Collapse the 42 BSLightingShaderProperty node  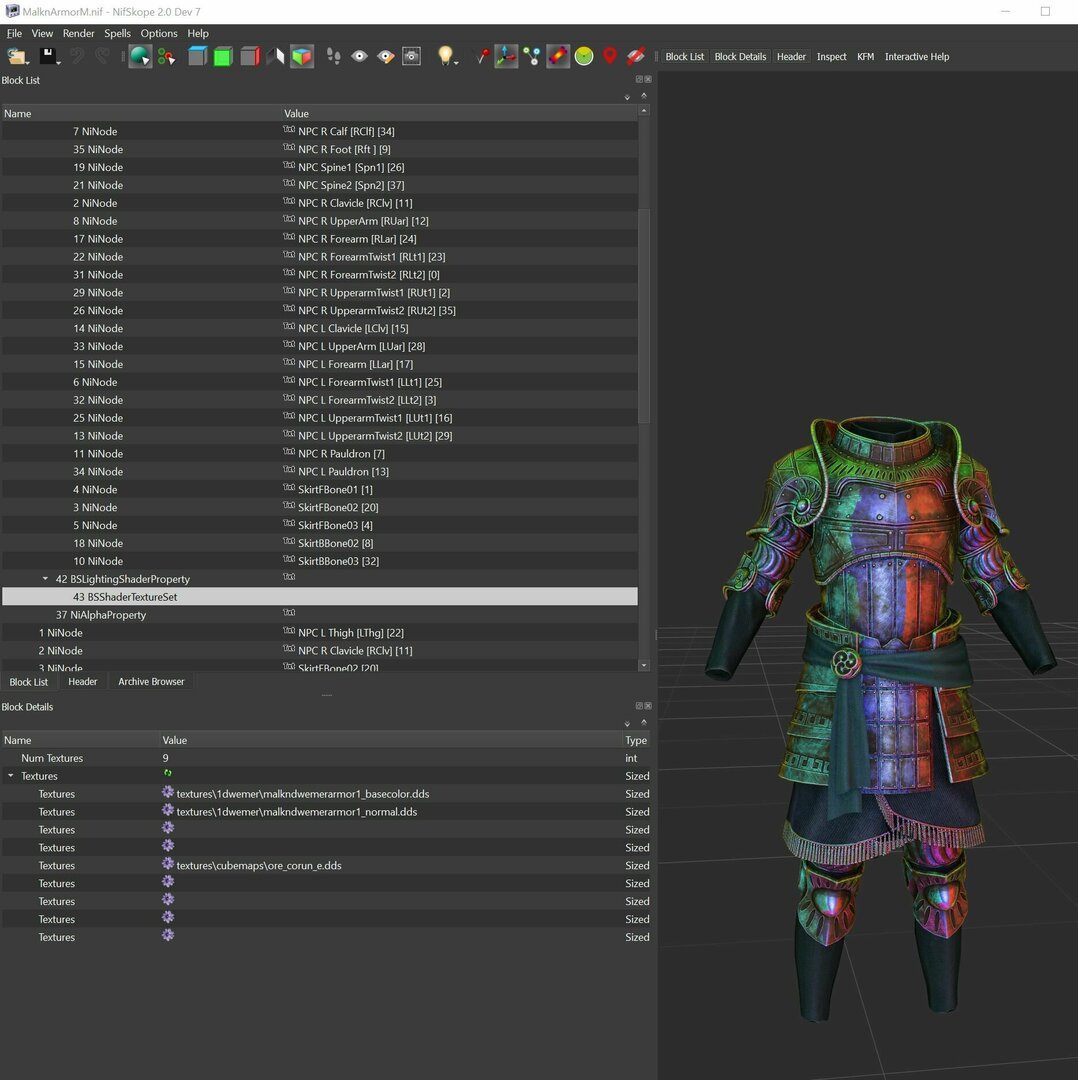coord(45,579)
